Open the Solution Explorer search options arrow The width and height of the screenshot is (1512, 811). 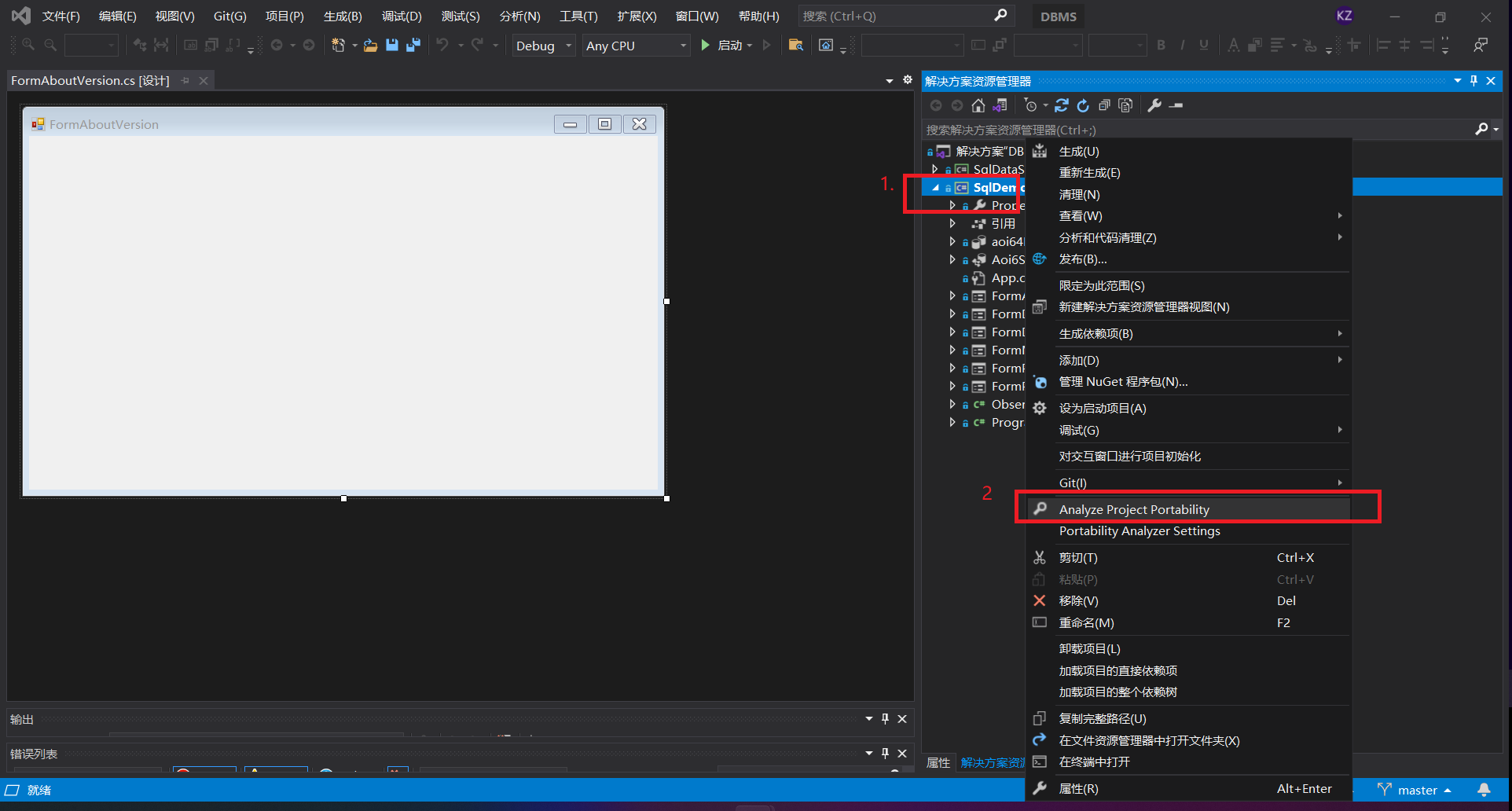click(x=1495, y=129)
